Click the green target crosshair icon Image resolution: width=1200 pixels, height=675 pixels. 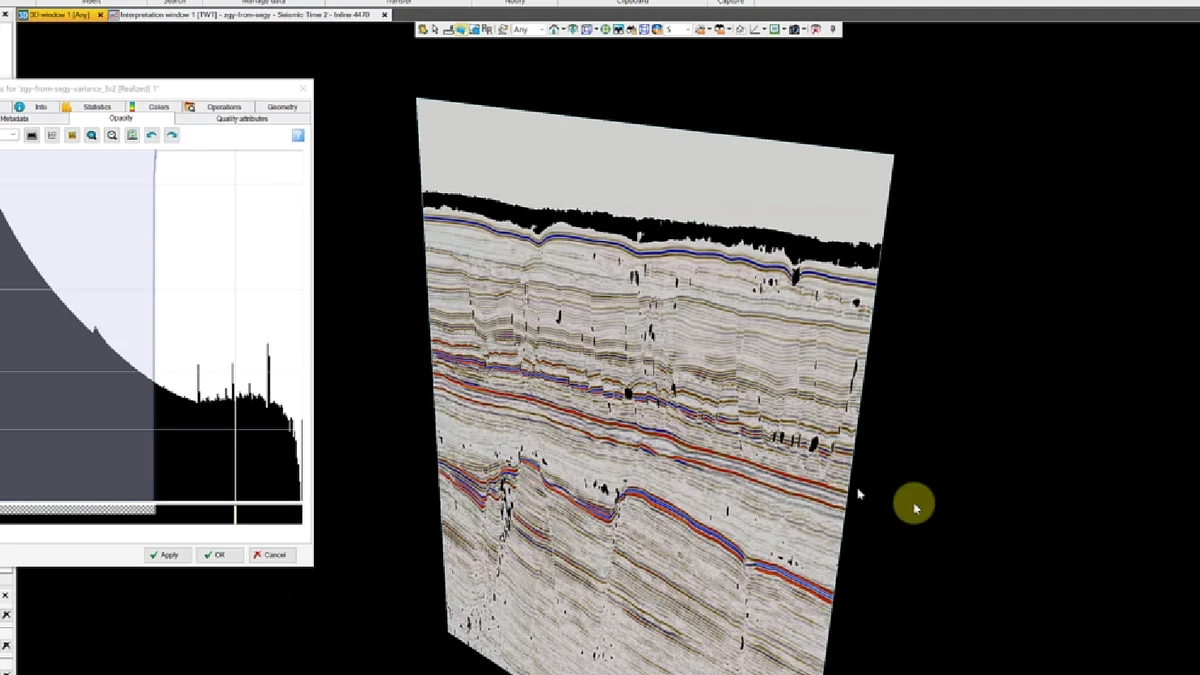pyautogui.click(x=606, y=30)
